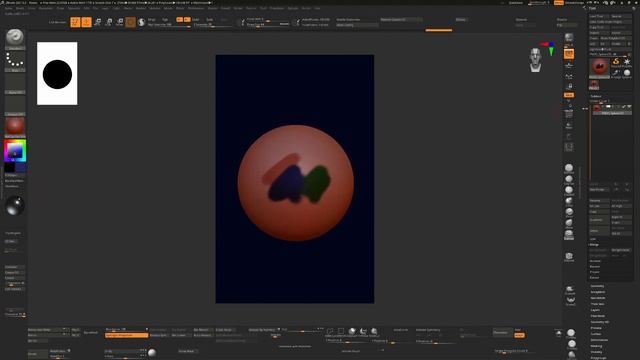
Task: Open the Zplugin menu
Action: [x=293, y=8]
